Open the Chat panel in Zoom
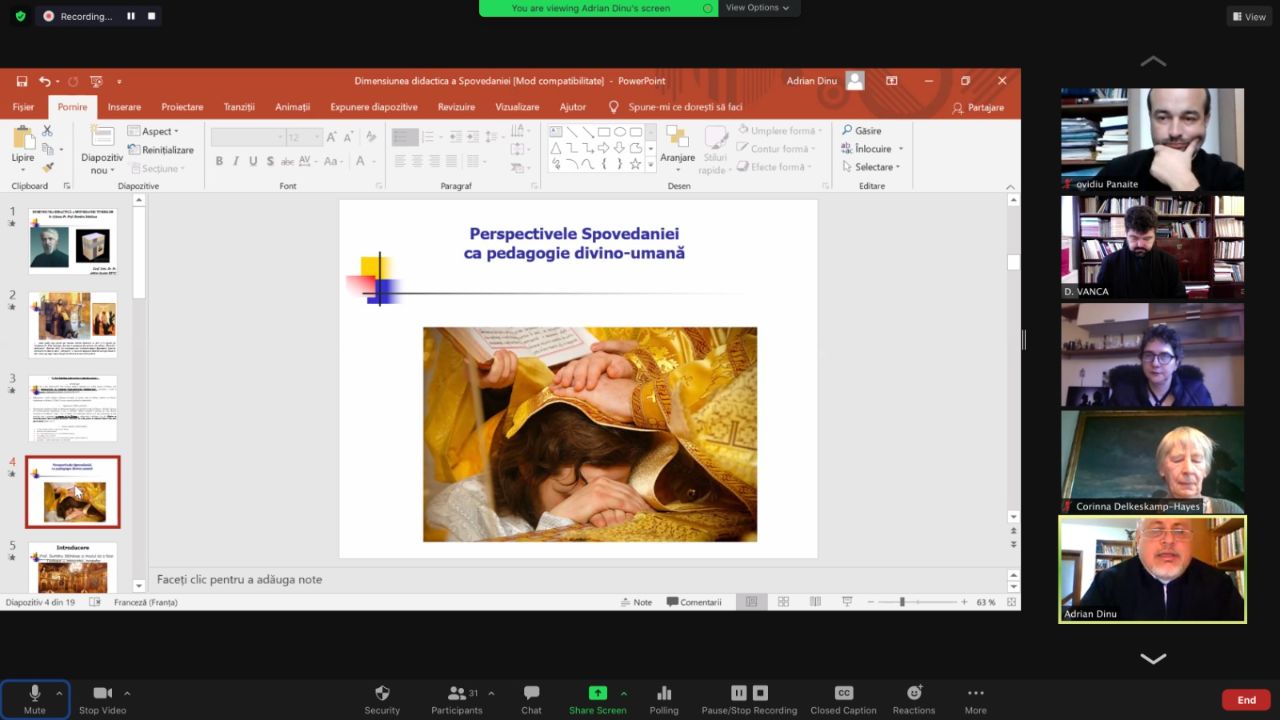 [x=531, y=694]
